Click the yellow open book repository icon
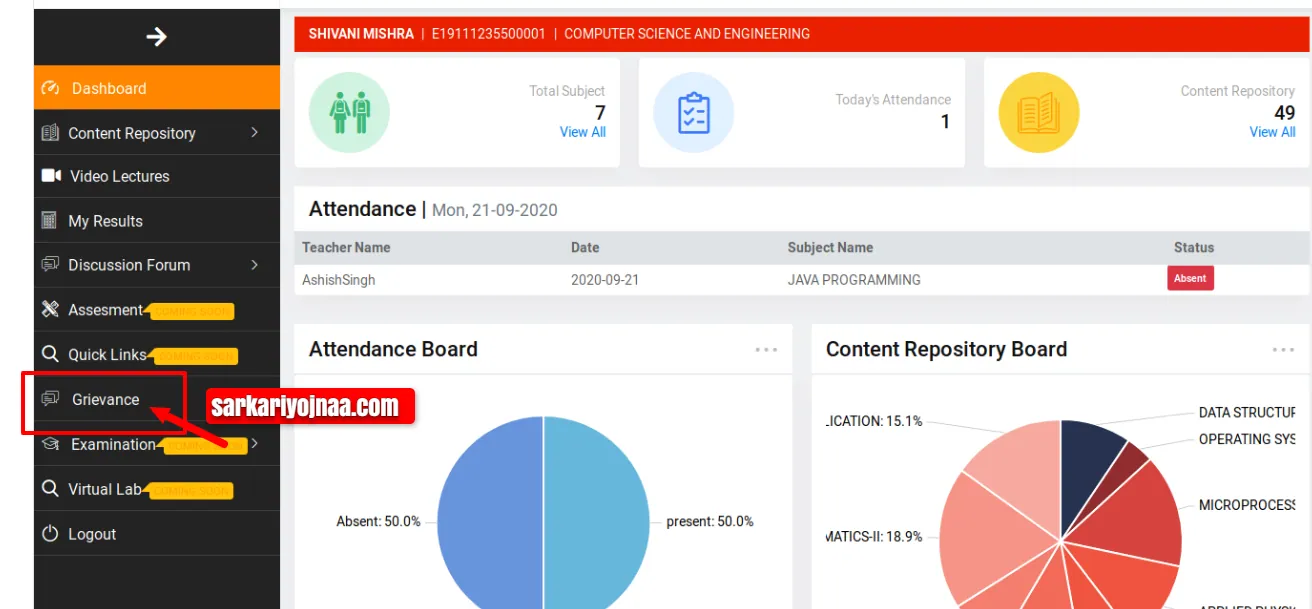Screen dimensions: 1312x609 [1038, 112]
